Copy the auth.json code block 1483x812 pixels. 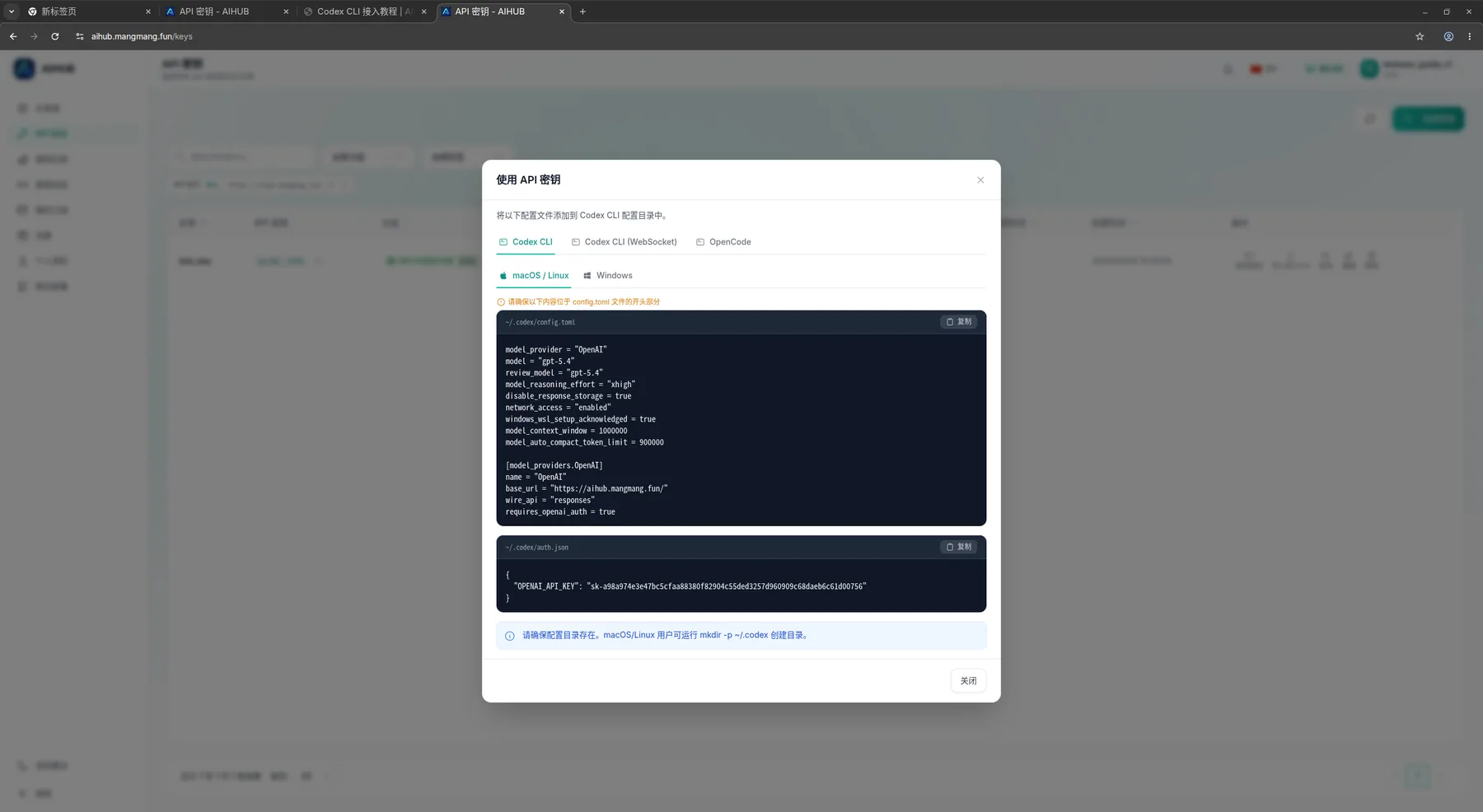959,547
